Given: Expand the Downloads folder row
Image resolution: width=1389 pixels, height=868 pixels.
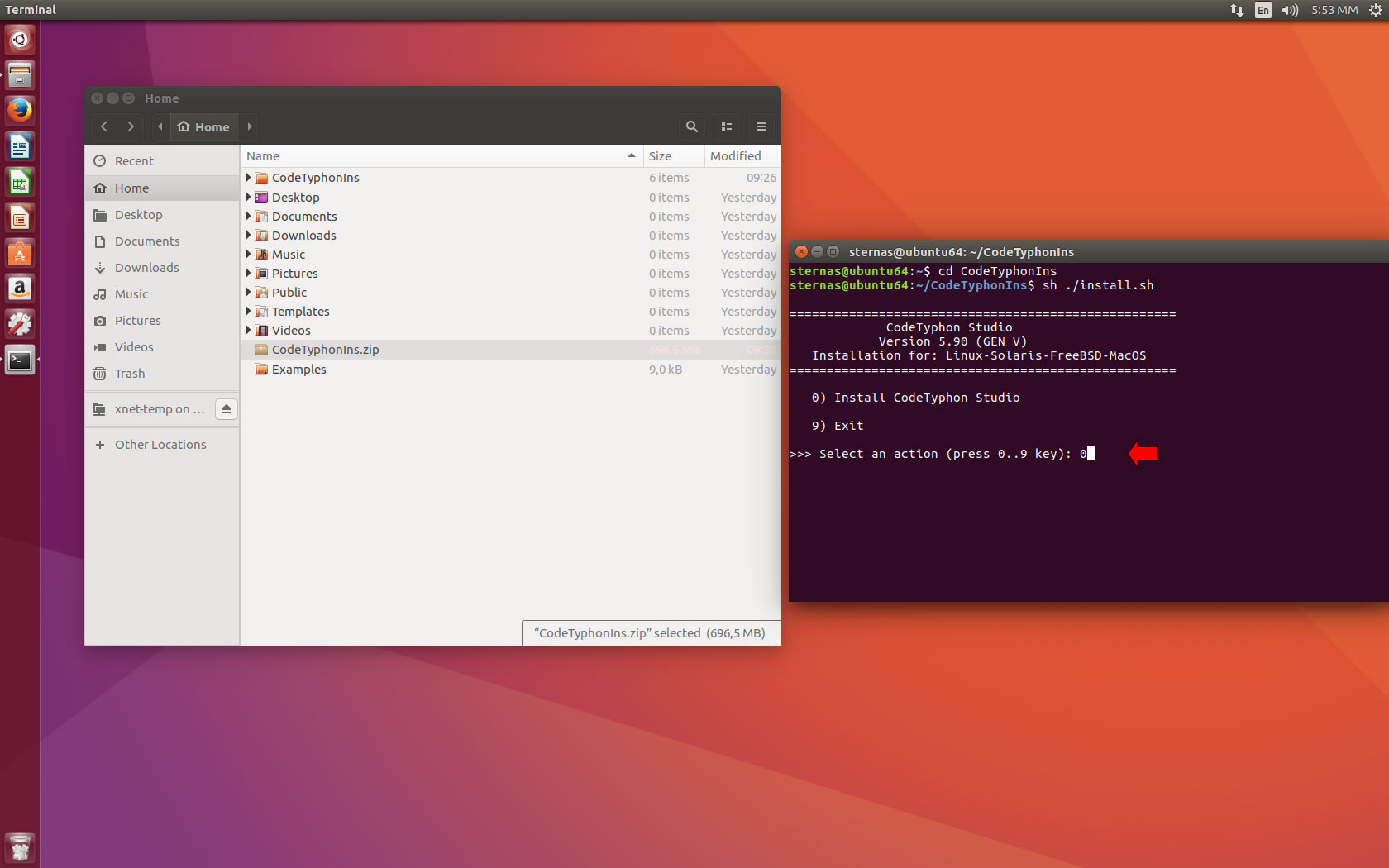Looking at the screenshot, I should point(248,235).
